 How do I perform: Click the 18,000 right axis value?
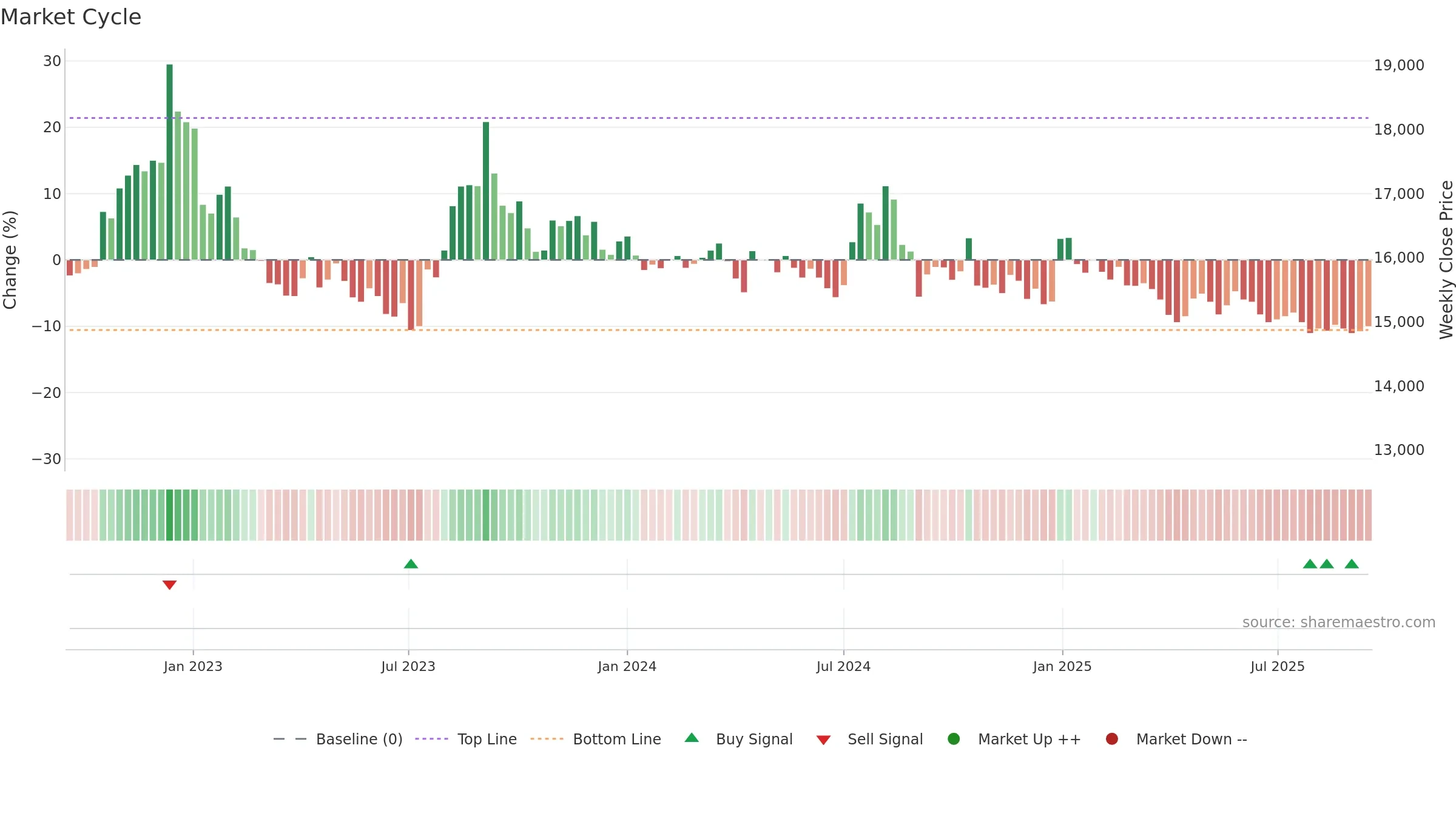click(x=1399, y=129)
